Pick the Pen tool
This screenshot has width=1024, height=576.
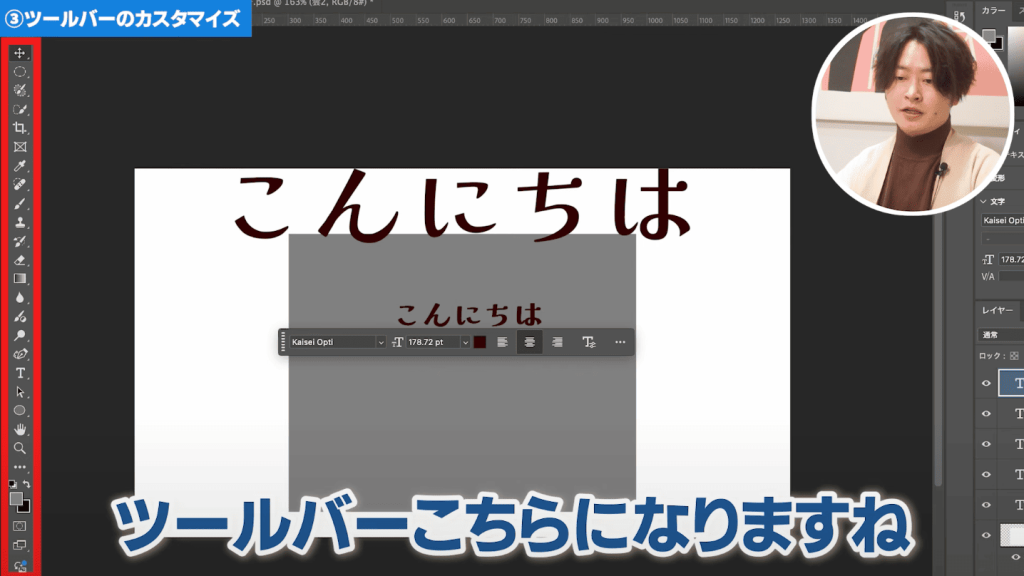pos(20,355)
